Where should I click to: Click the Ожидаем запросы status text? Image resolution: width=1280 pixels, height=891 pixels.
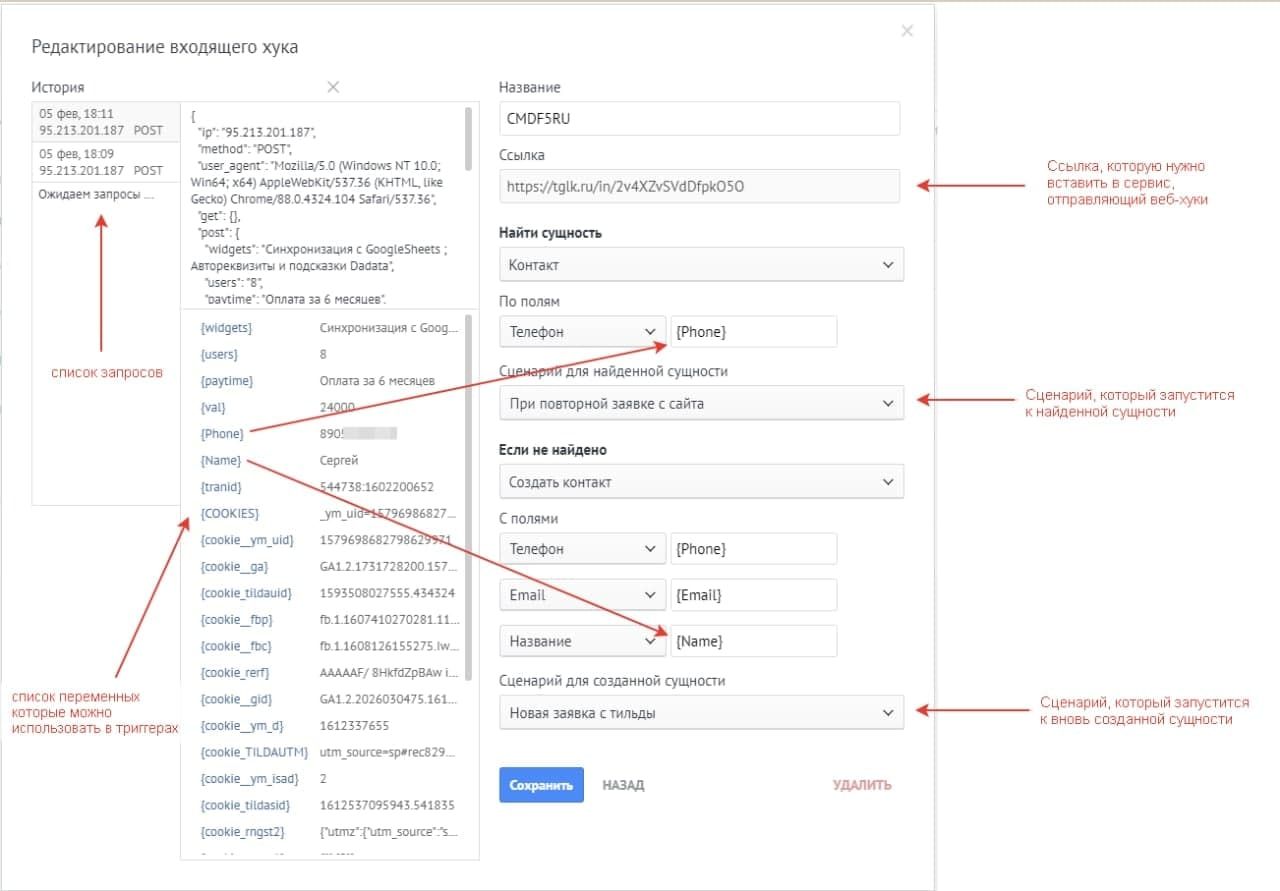96,195
